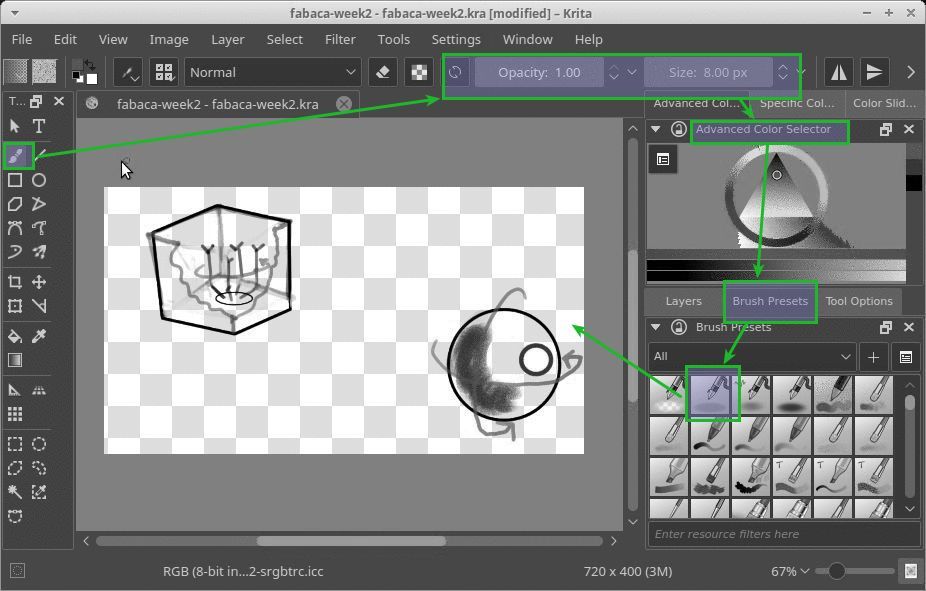The width and height of the screenshot is (926, 591).
Task: Open Advanced Color Selector settings icon
Action: 663,159
